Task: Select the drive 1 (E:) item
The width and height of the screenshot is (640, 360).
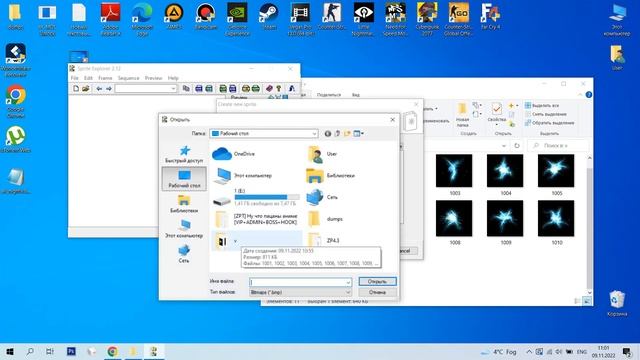Action: pyautogui.click(x=256, y=197)
